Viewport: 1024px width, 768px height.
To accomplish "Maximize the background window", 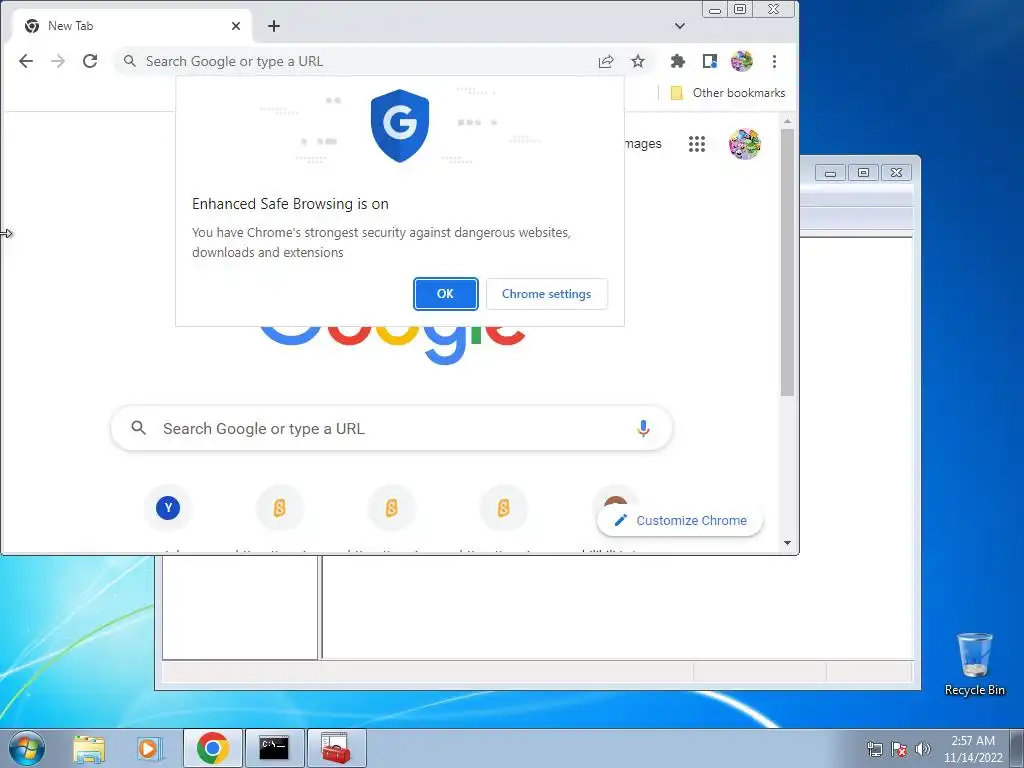I will 863,172.
